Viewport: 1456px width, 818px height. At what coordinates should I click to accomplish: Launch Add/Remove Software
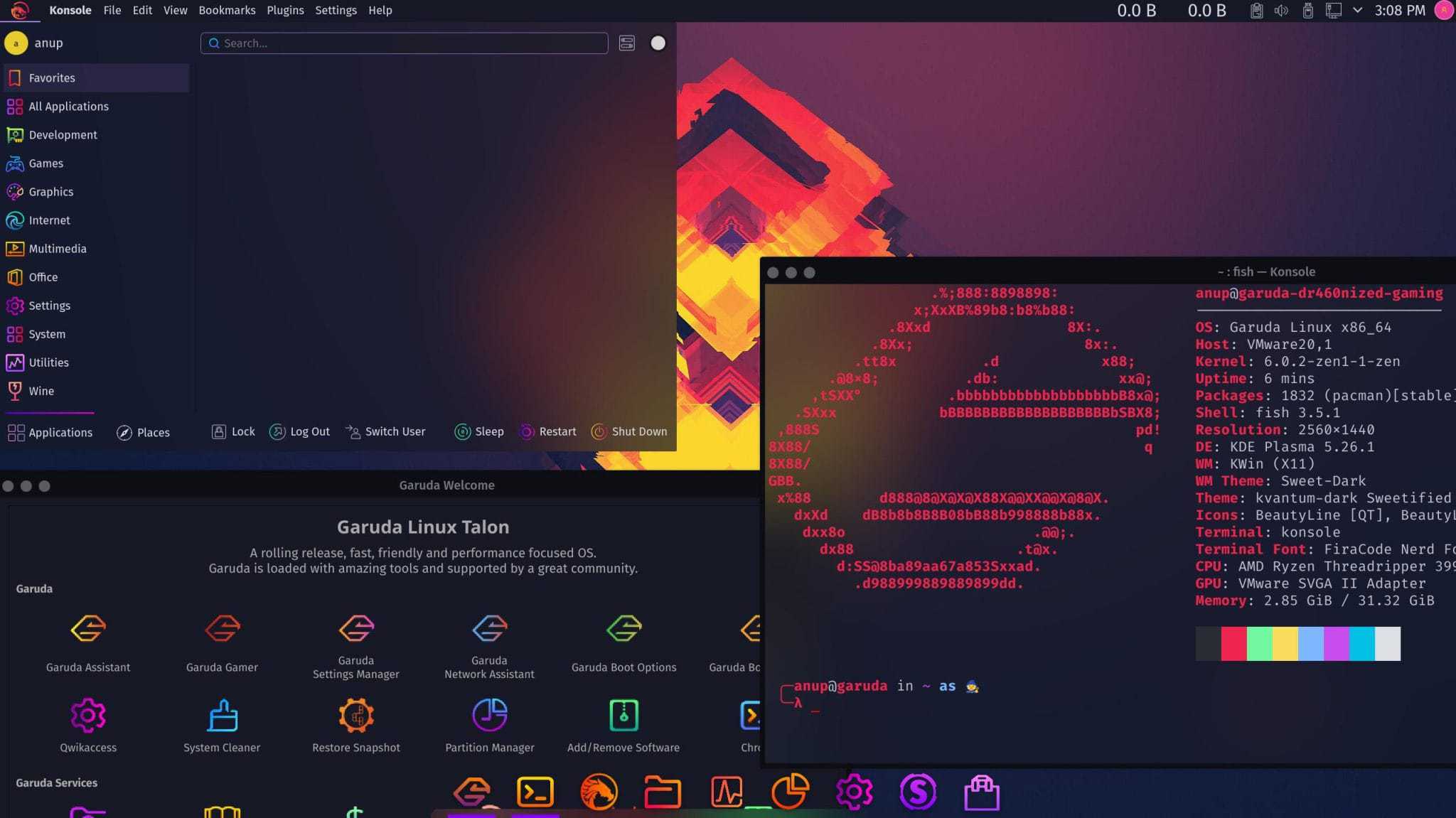click(x=623, y=716)
